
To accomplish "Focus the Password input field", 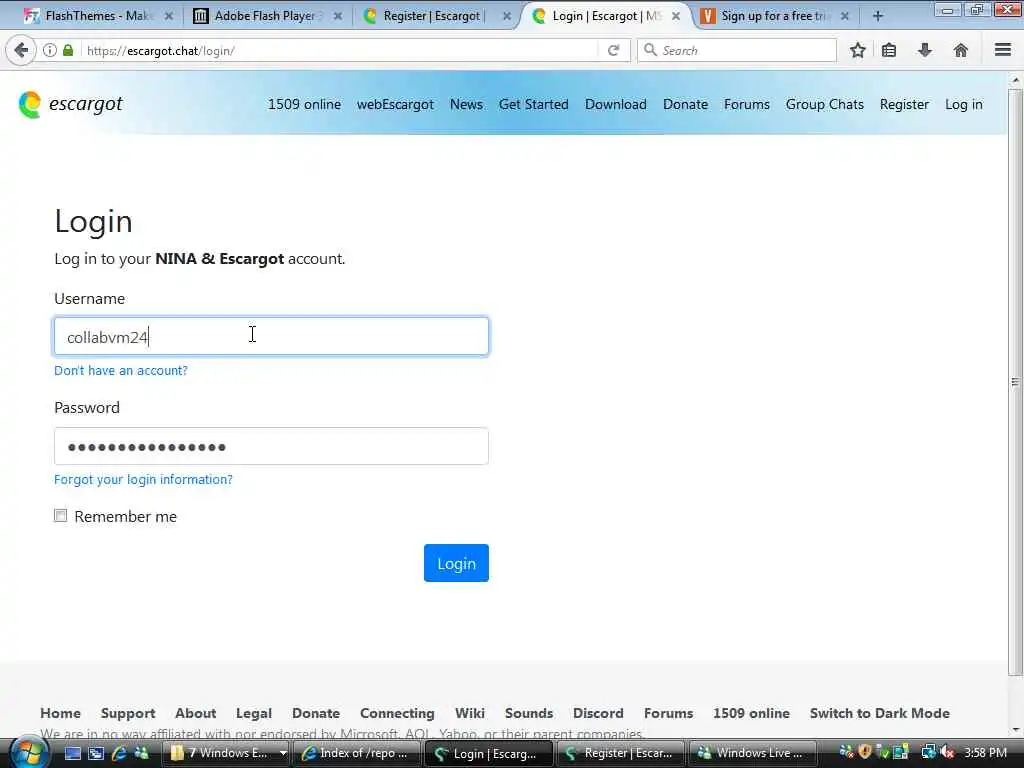I will (271, 446).
